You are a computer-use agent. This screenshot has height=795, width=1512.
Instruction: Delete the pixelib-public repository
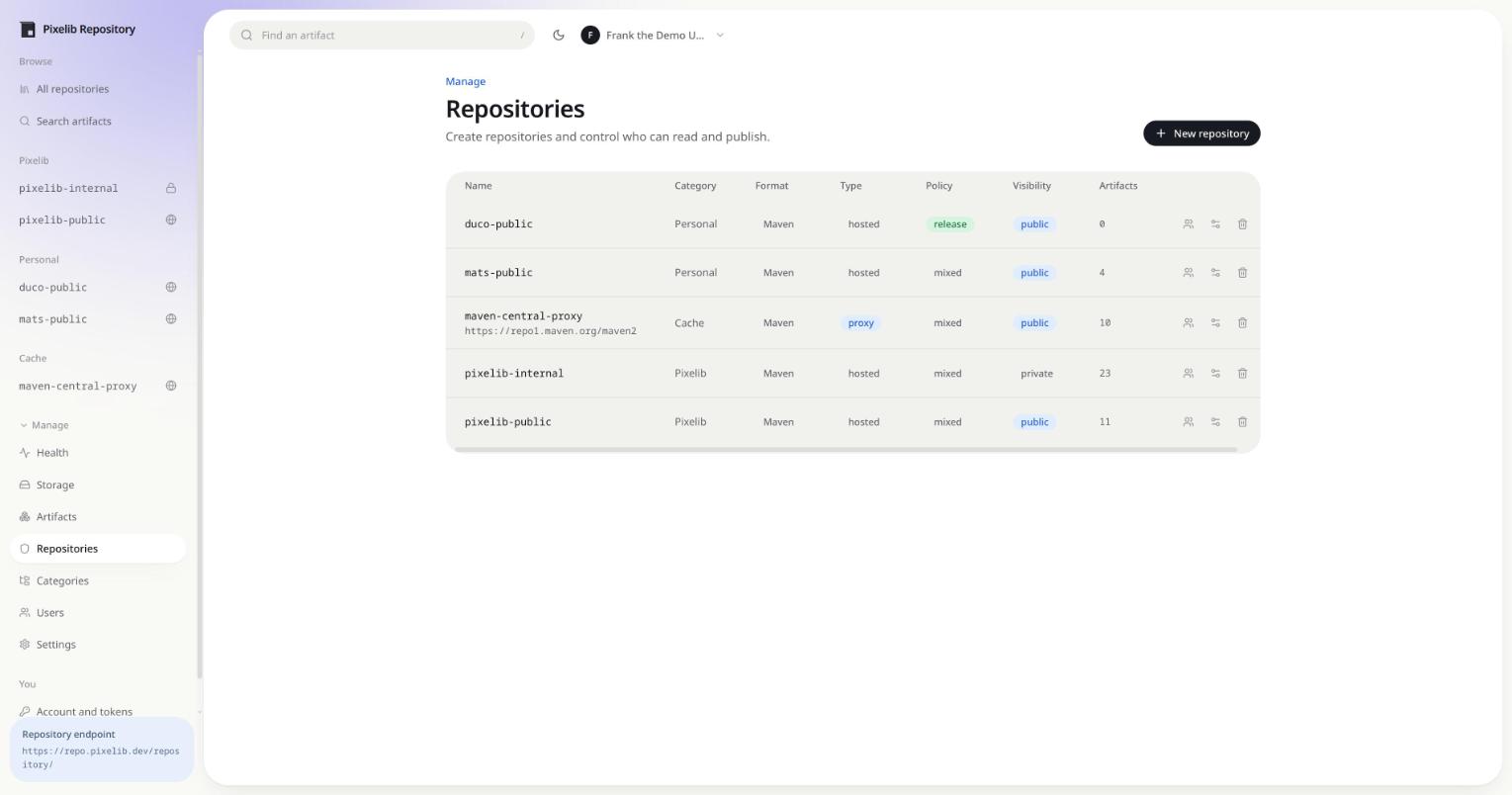[1242, 422]
